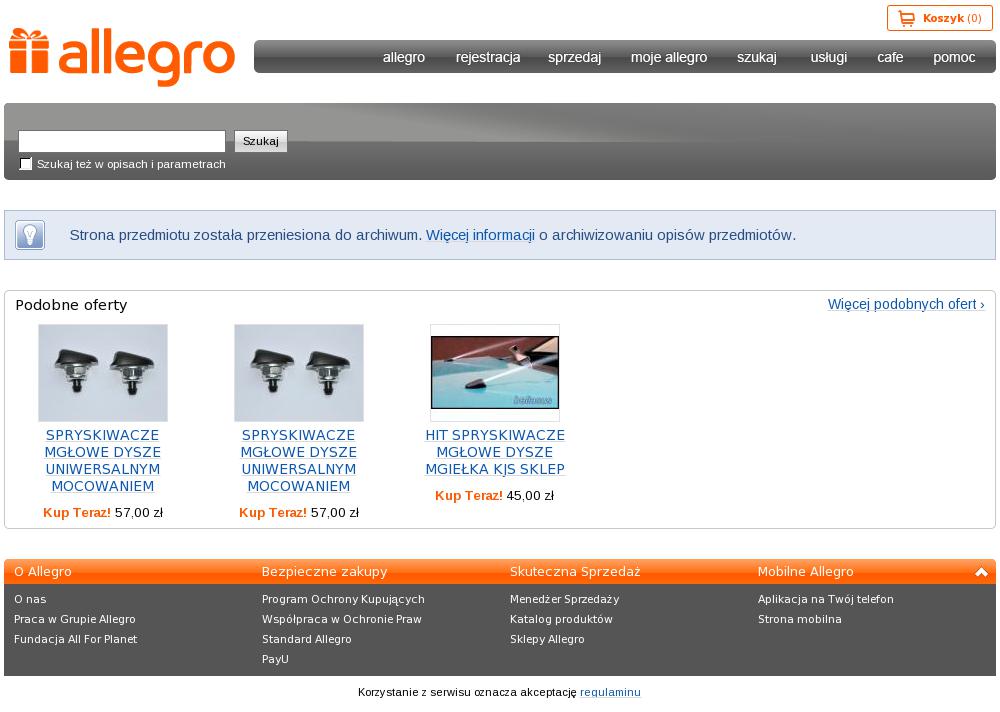Viewport: 1000px width, 712px height.
Task: Open 'Aplikacja na Twój telefon' link
Action: pyautogui.click(x=826, y=599)
